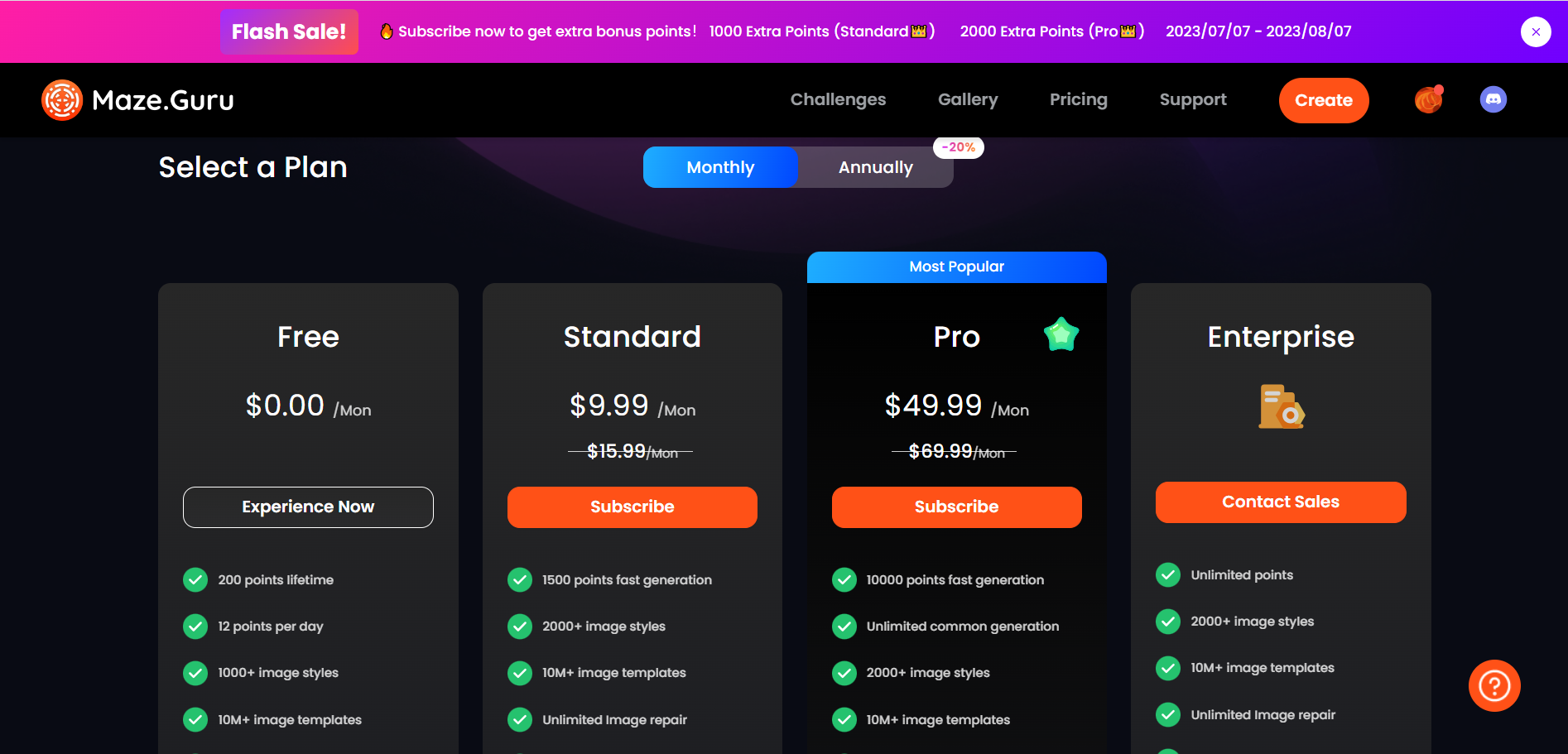This screenshot has height=754, width=1568.
Task: Click the Maze.Guru logo icon
Action: point(62,100)
